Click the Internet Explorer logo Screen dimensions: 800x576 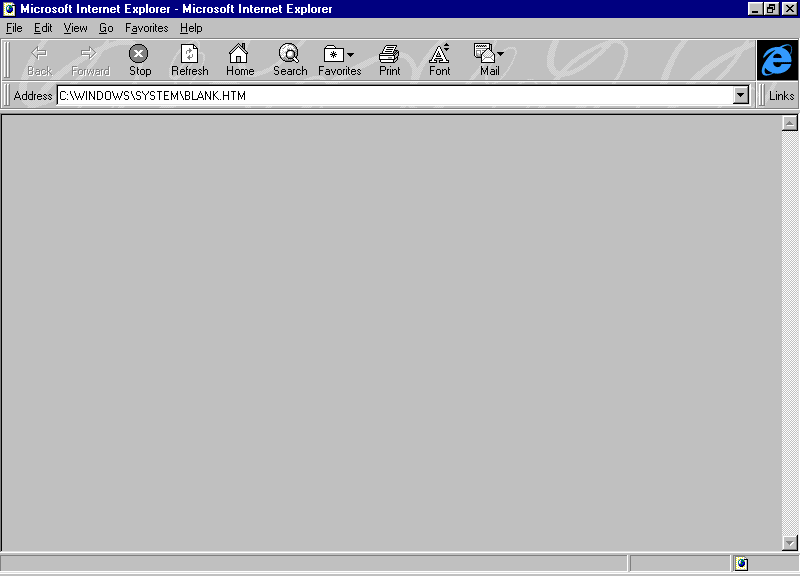pos(777,60)
